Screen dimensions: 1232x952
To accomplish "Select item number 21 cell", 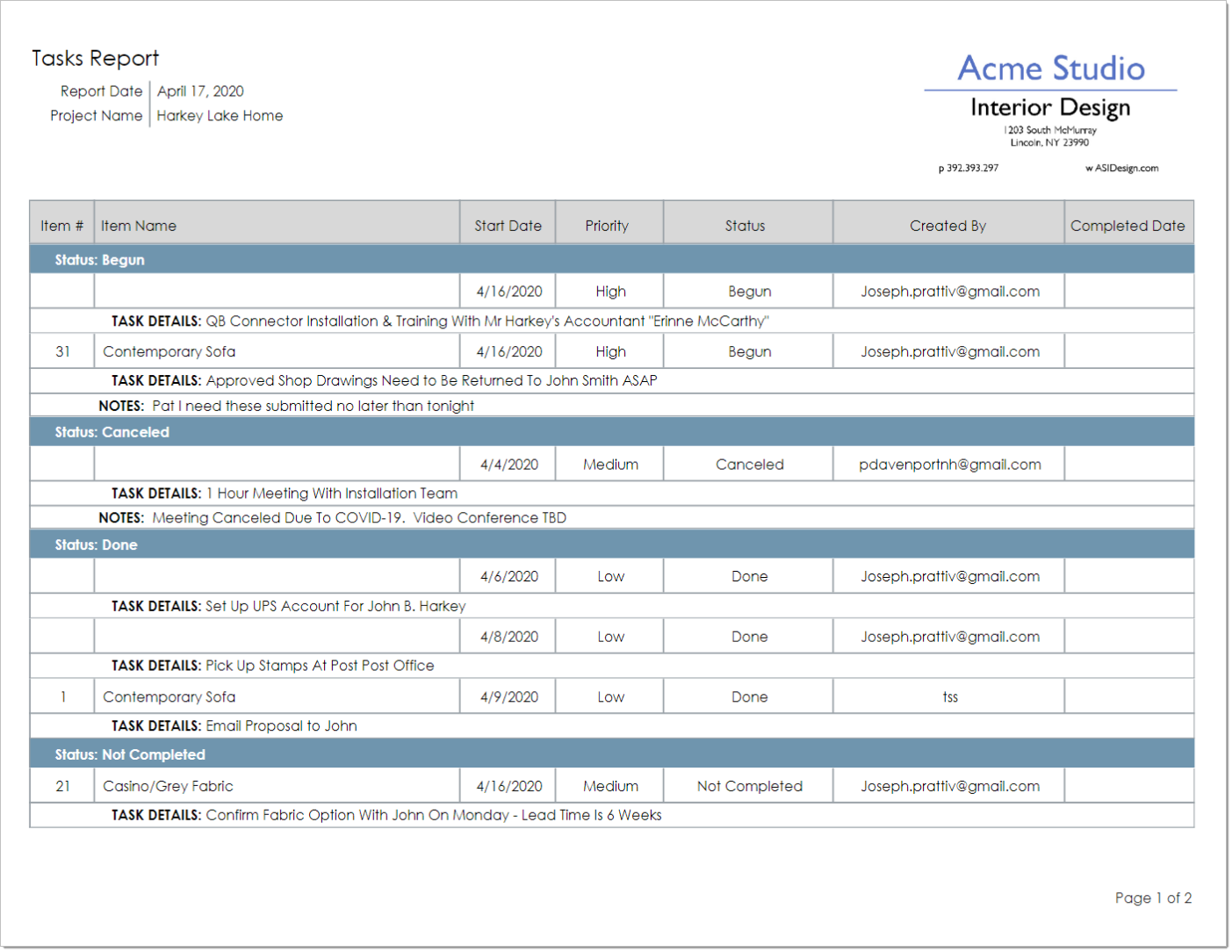I will click(x=62, y=786).
